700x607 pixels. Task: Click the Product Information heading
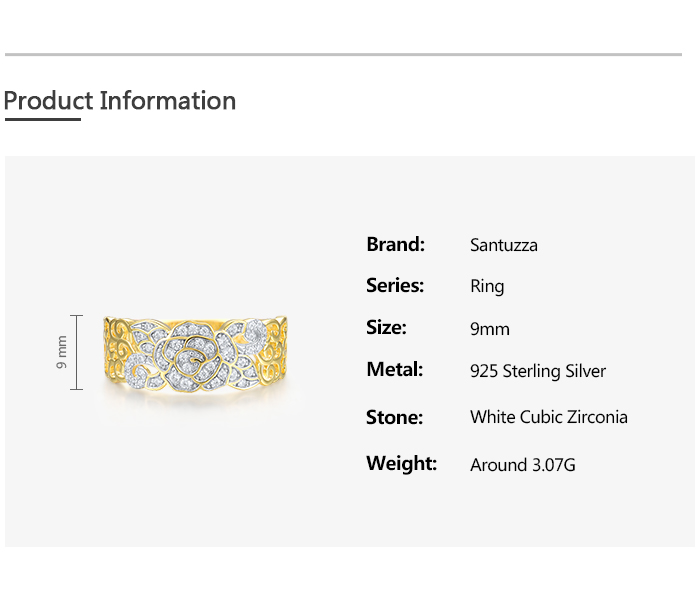point(120,101)
